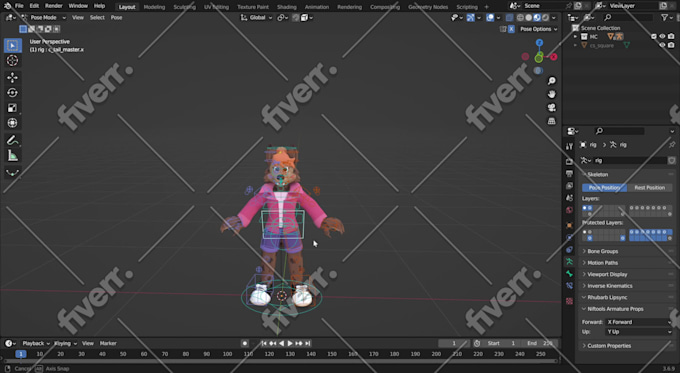This screenshot has width=680, height=373.
Task: Open Up axis Y Up dropdown
Action: (x=638, y=332)
